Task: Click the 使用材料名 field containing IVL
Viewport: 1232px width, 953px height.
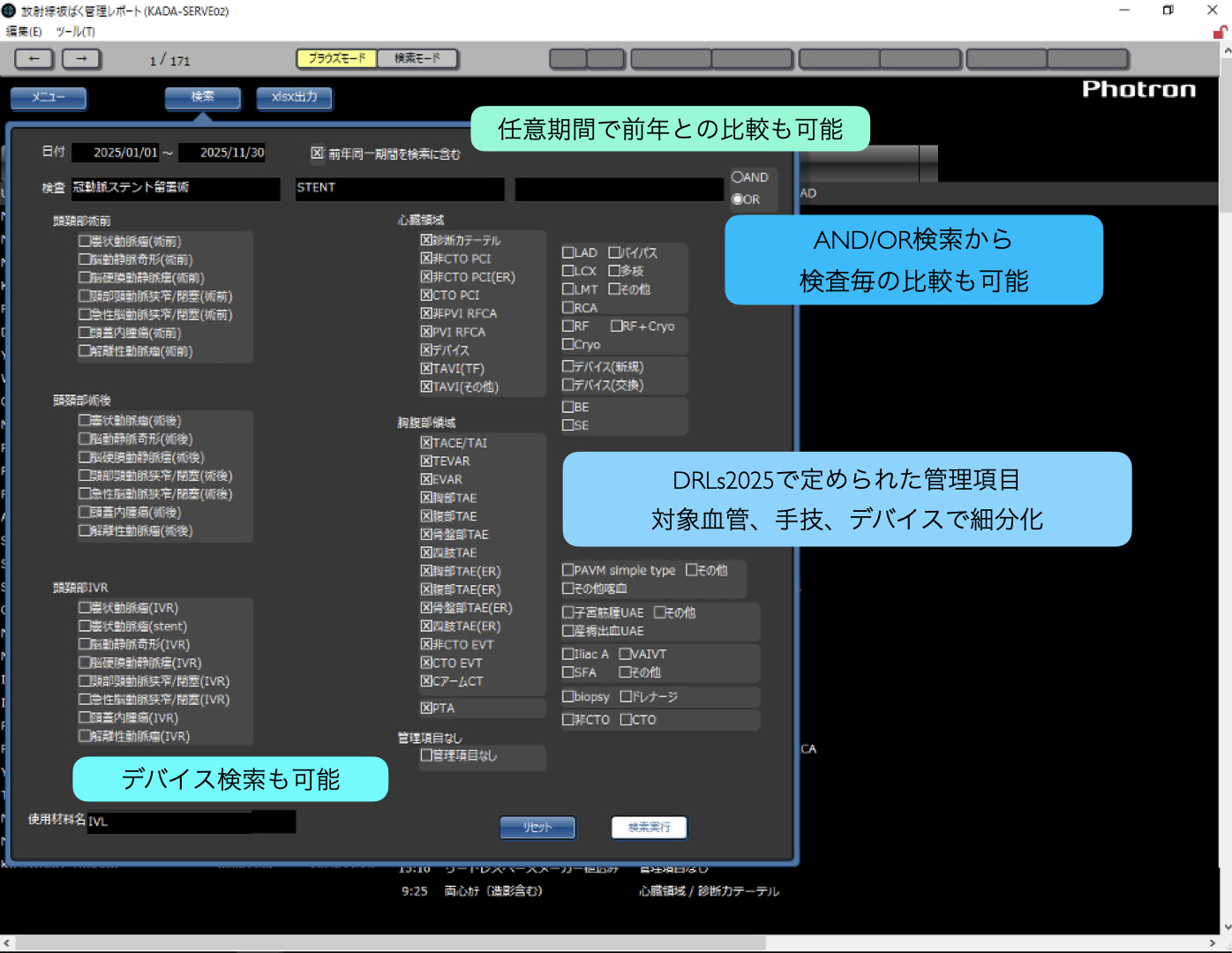Action: point(192,822)
